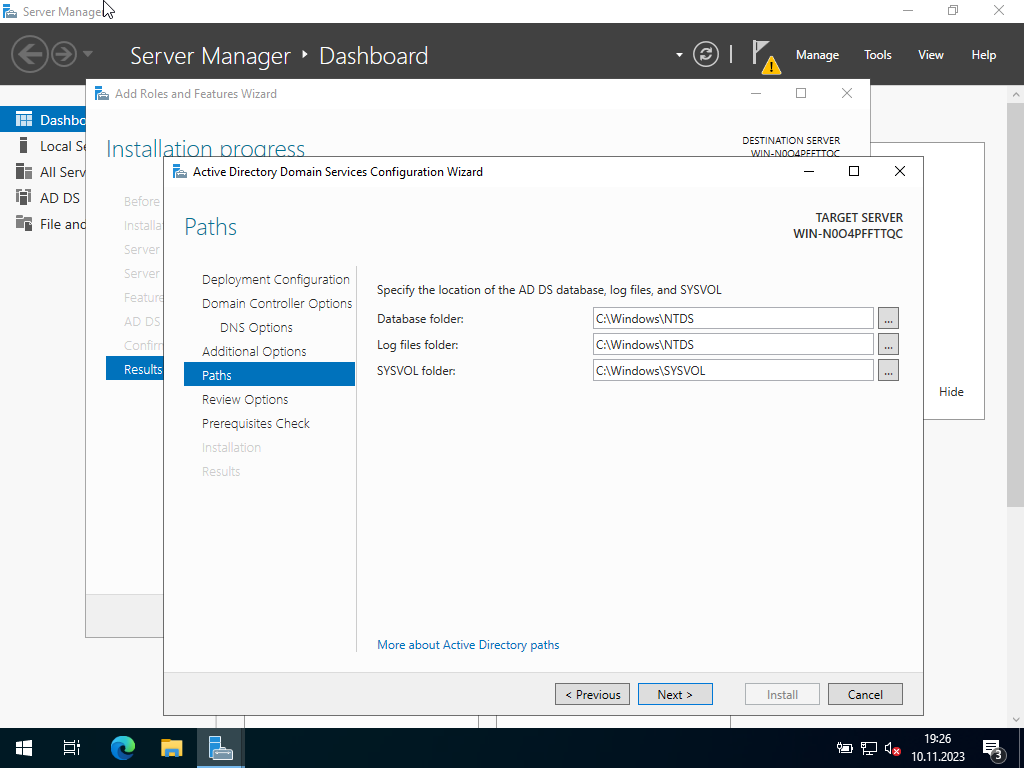Click the Next button
Image resolution: width=1024 pixels, height=768 pixels.
tap(675, 694)
